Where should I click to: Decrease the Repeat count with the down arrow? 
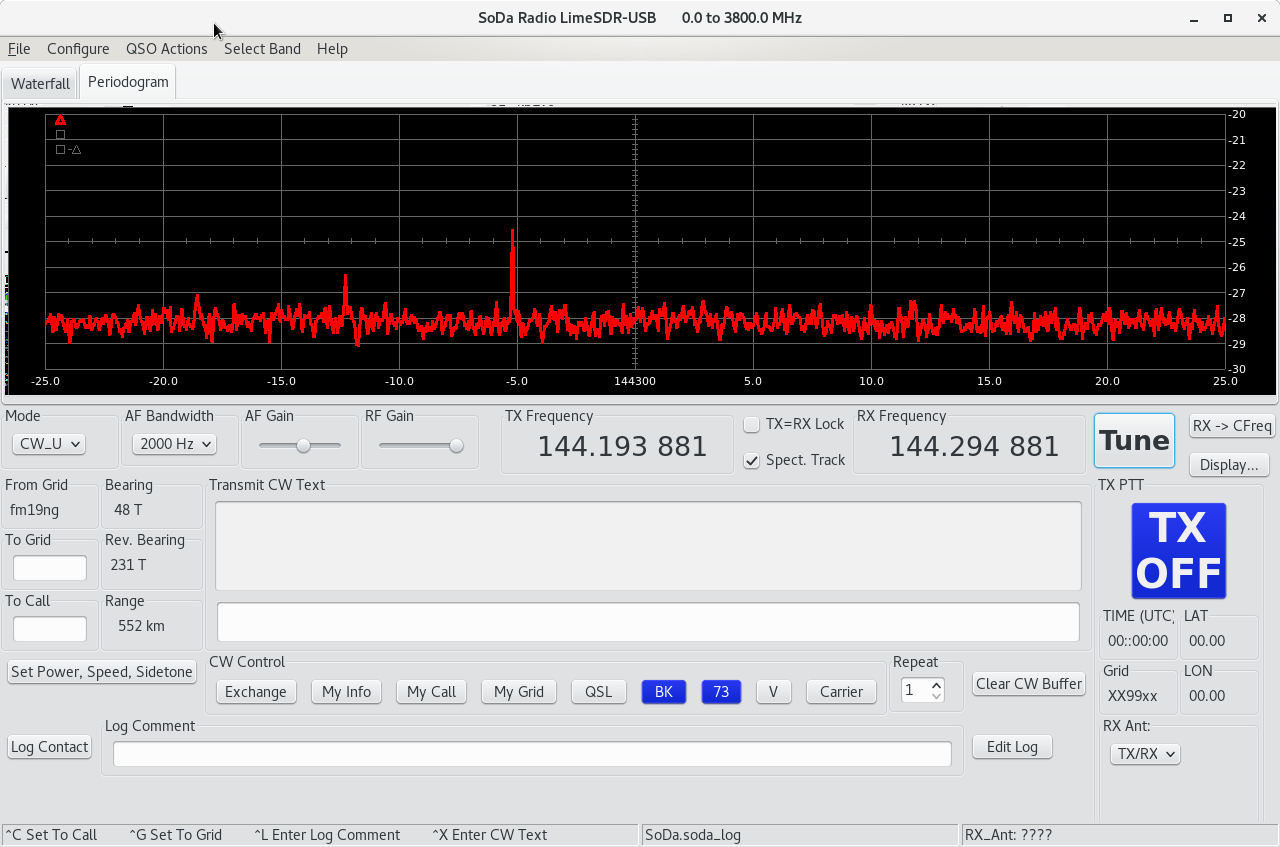click(936, 696)
